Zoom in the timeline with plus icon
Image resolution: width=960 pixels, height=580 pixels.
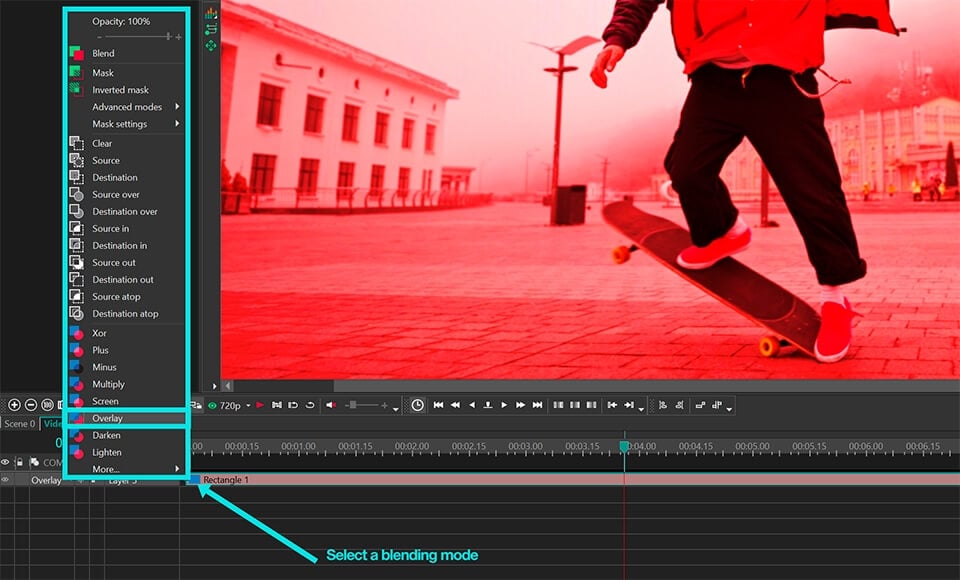(x=14, y=405)
